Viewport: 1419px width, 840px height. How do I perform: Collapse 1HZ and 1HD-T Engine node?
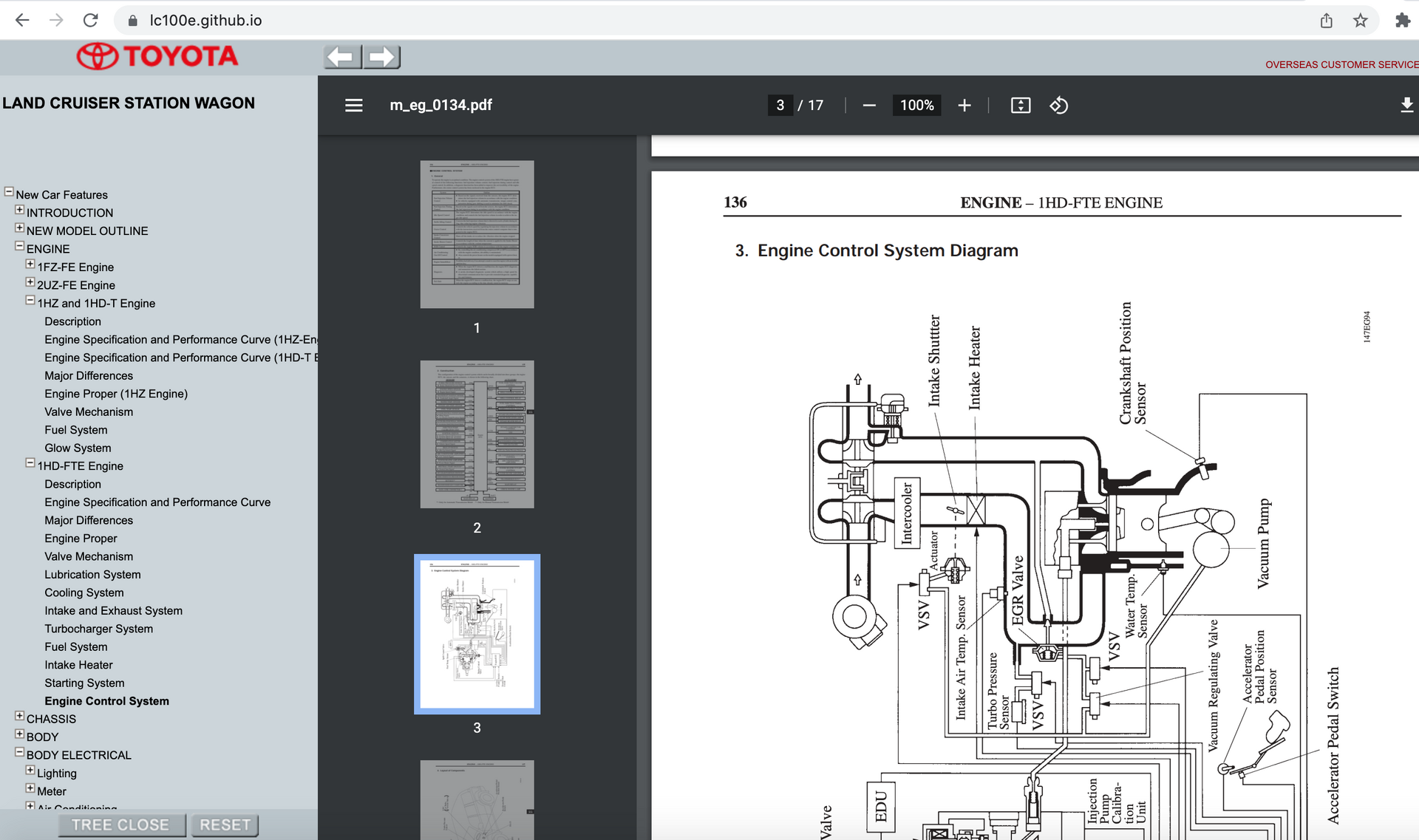click(30, 300)
